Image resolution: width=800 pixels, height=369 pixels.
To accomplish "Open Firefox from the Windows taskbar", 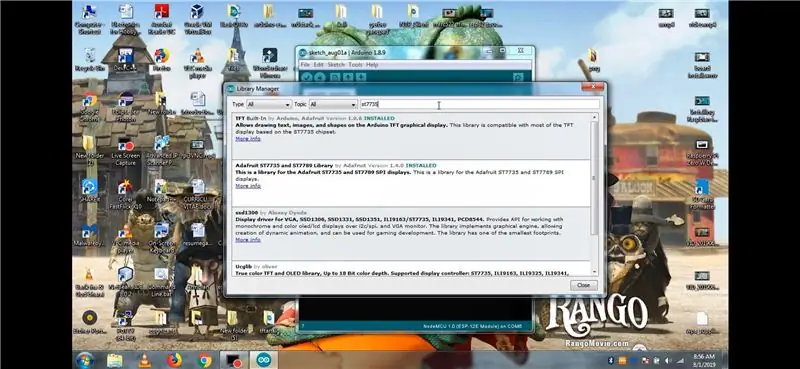I will 174,360.
